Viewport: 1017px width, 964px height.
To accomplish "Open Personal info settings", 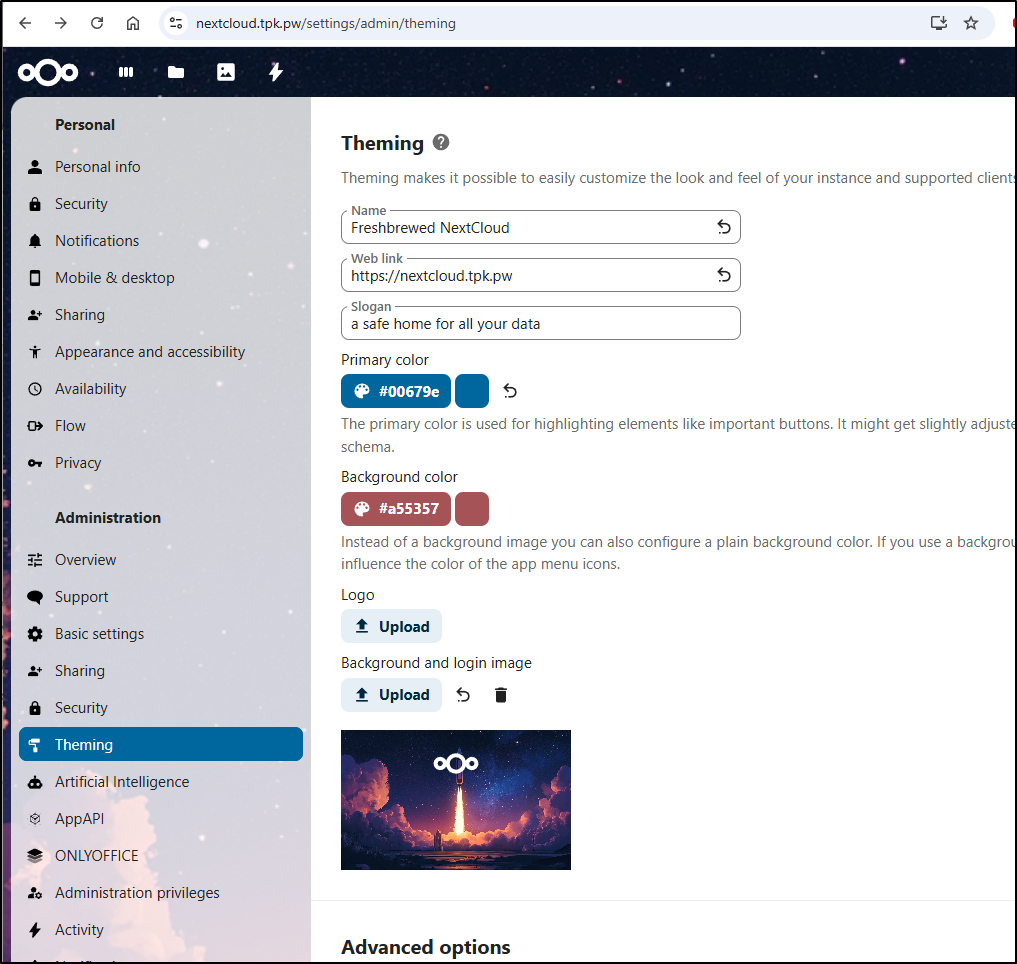I will tap(161, 167).
